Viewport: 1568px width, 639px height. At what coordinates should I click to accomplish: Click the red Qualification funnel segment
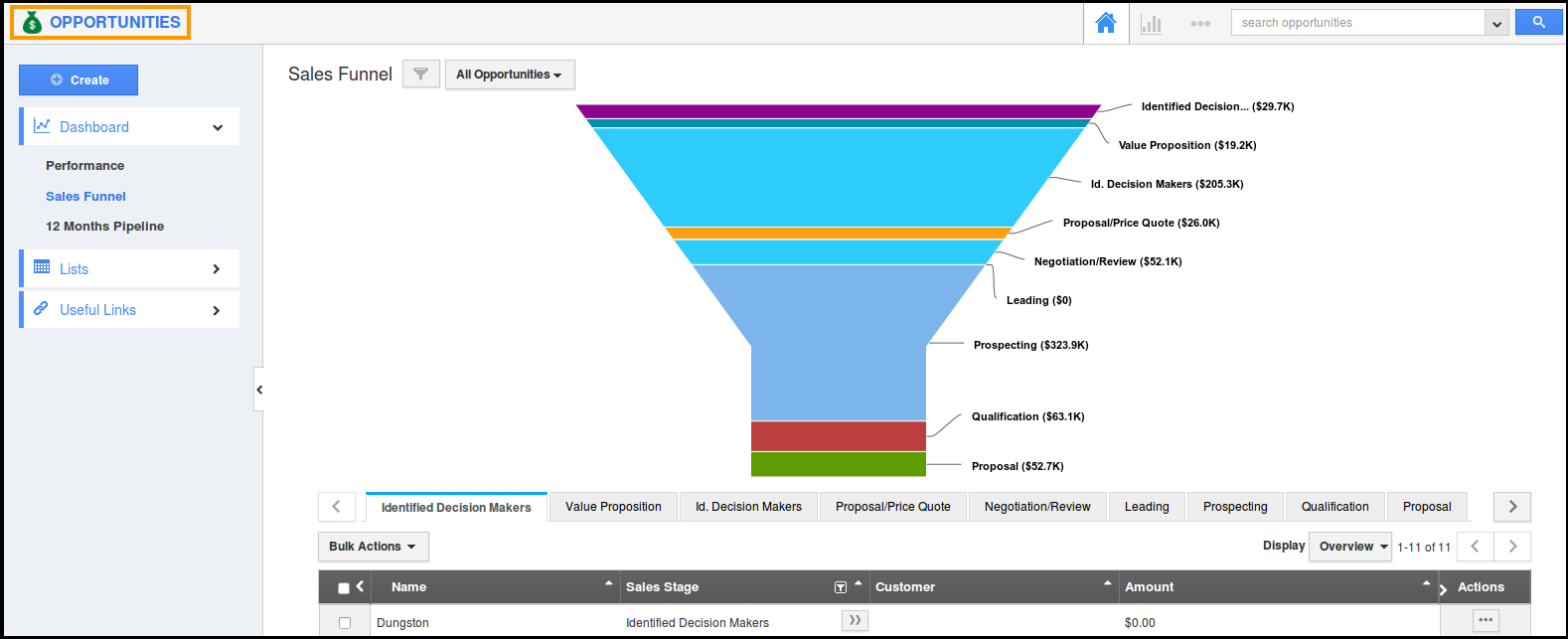838,436
